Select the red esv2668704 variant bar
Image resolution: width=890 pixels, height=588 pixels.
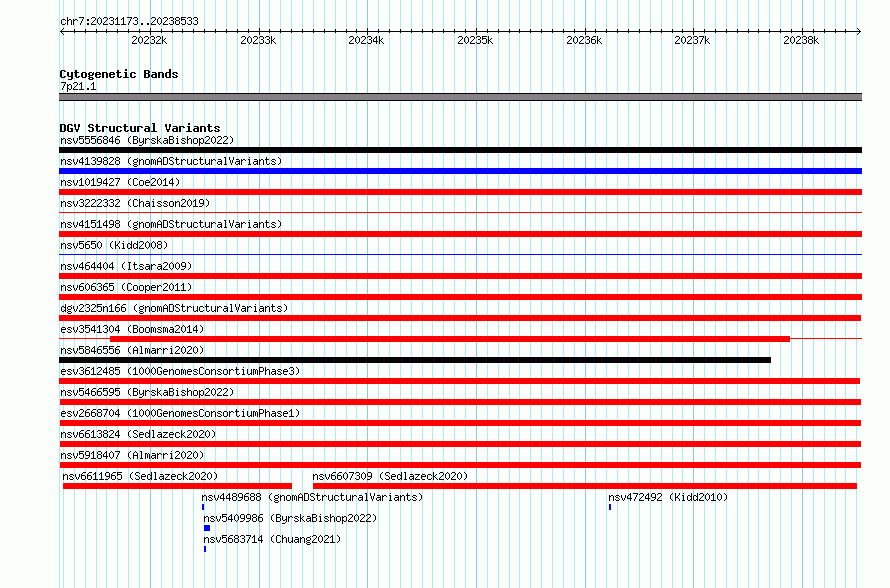460,423
